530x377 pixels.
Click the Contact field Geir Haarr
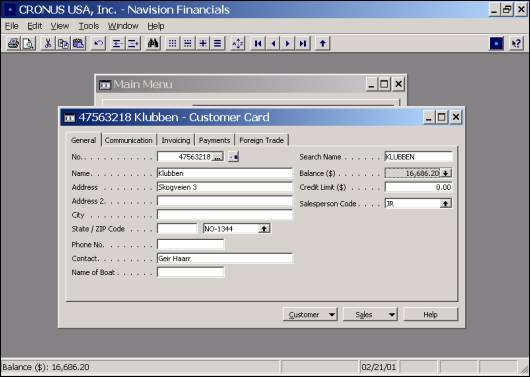[225, 258]
